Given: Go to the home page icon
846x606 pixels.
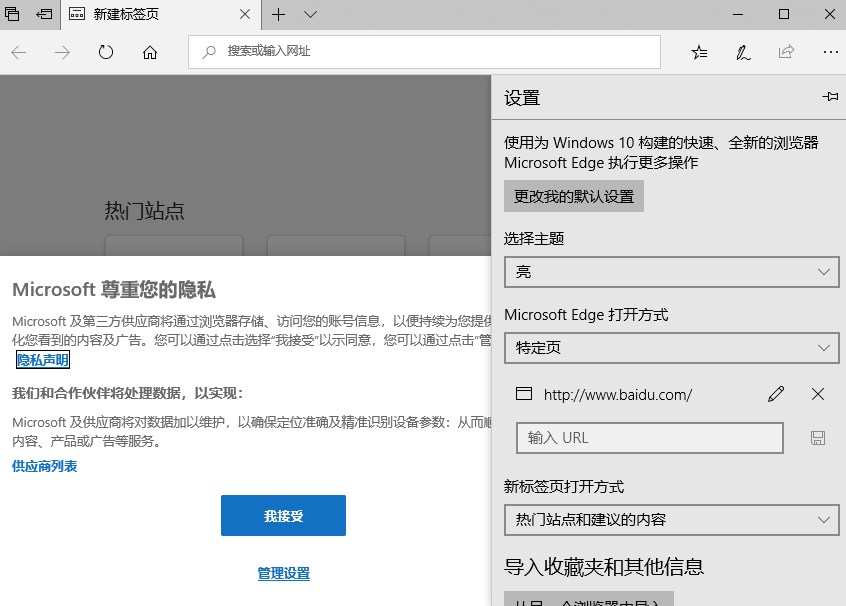Looking at the screenshot, I should [x=150, y=52].
